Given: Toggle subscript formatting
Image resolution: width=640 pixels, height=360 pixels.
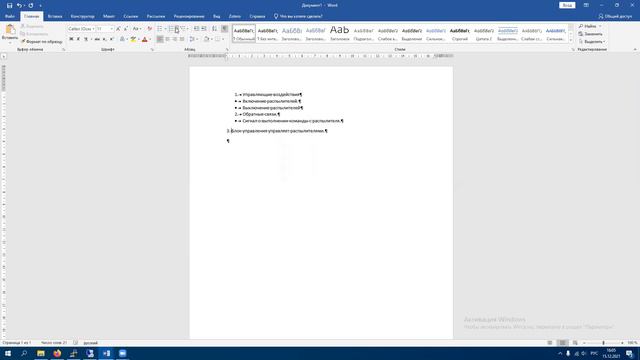Looking at the screenshot, I should [x=104, y=39].
